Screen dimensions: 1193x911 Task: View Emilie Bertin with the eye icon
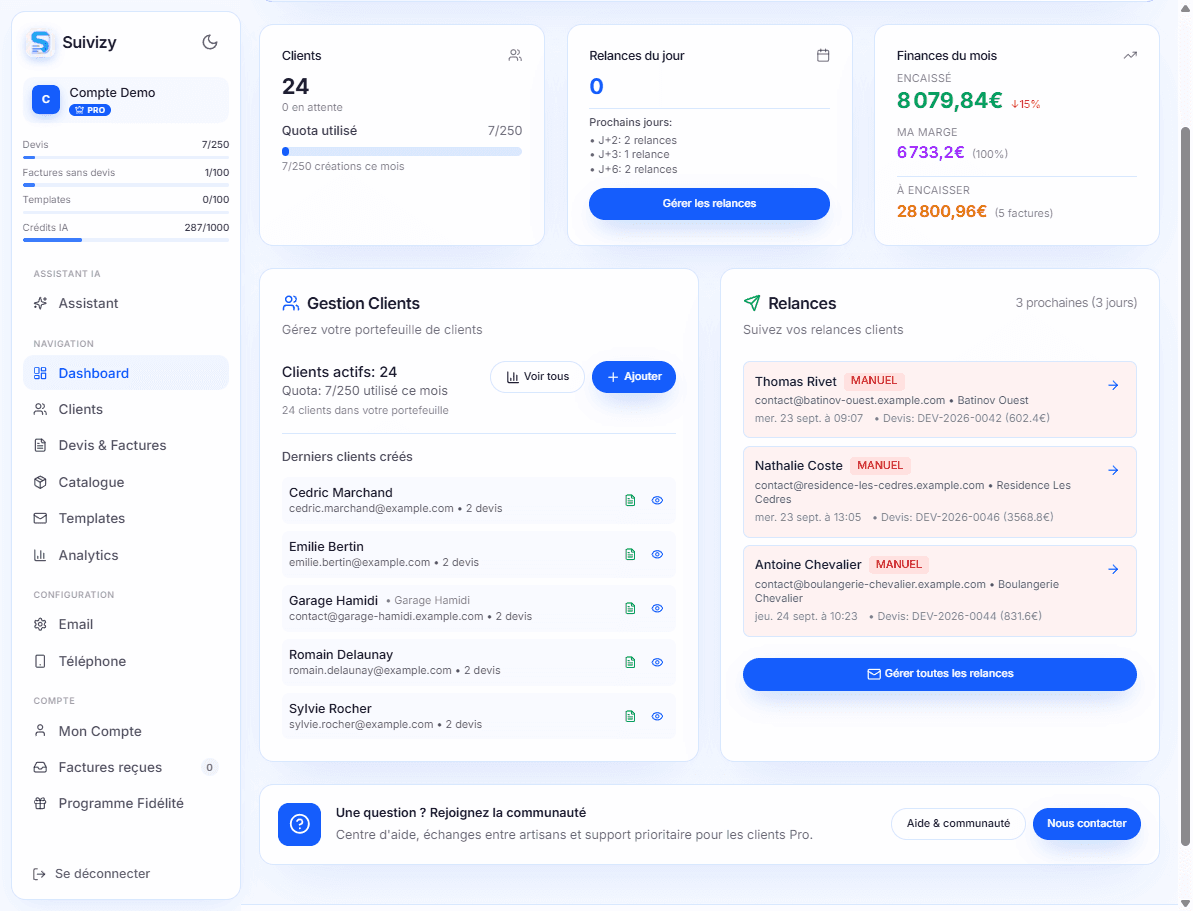(657, 554)
